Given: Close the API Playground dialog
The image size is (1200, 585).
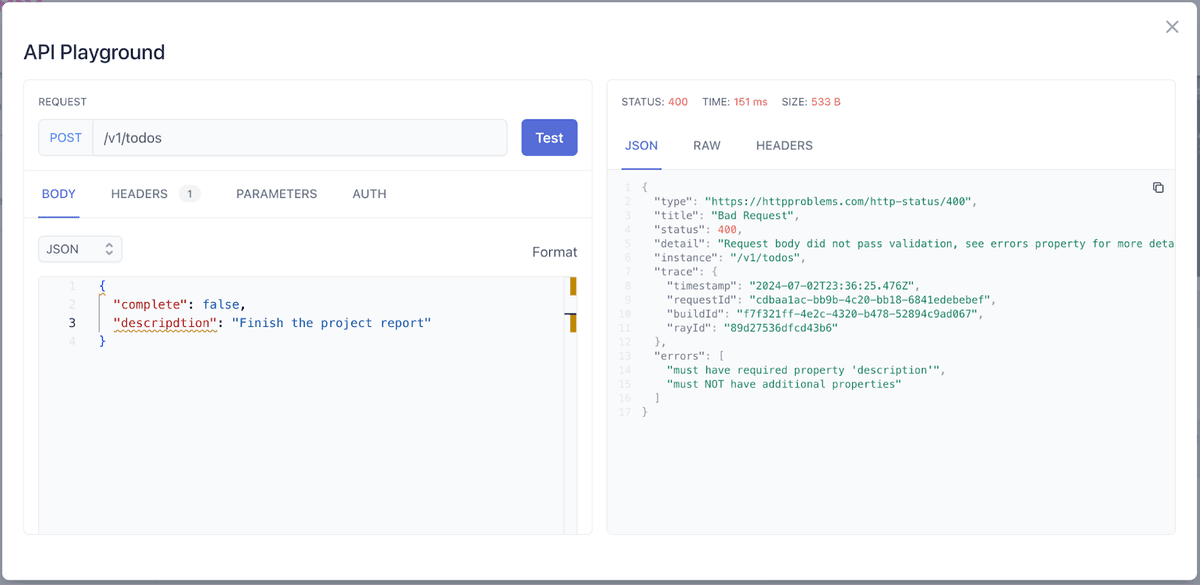Looking at the screenshot, I should [1171, 26].
